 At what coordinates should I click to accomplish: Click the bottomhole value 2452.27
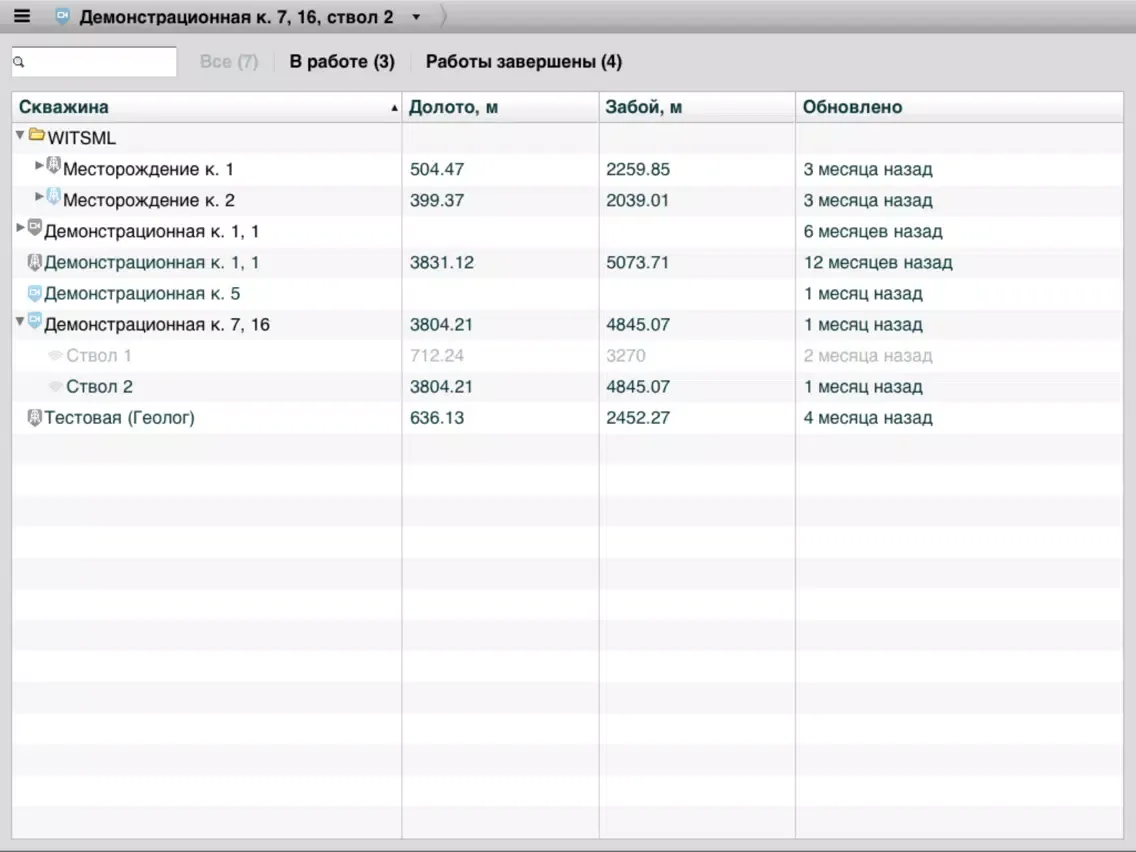click(x=638, y=418)
